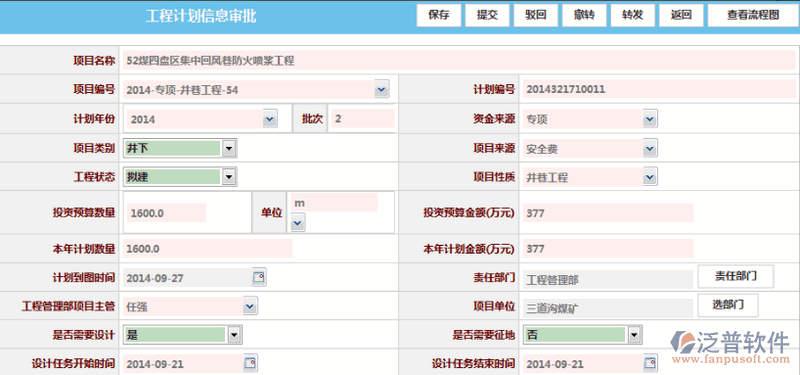Viewport: 800px width, 375px height.
Task: Click the 保存 button
Action: [x=439, y=15]
